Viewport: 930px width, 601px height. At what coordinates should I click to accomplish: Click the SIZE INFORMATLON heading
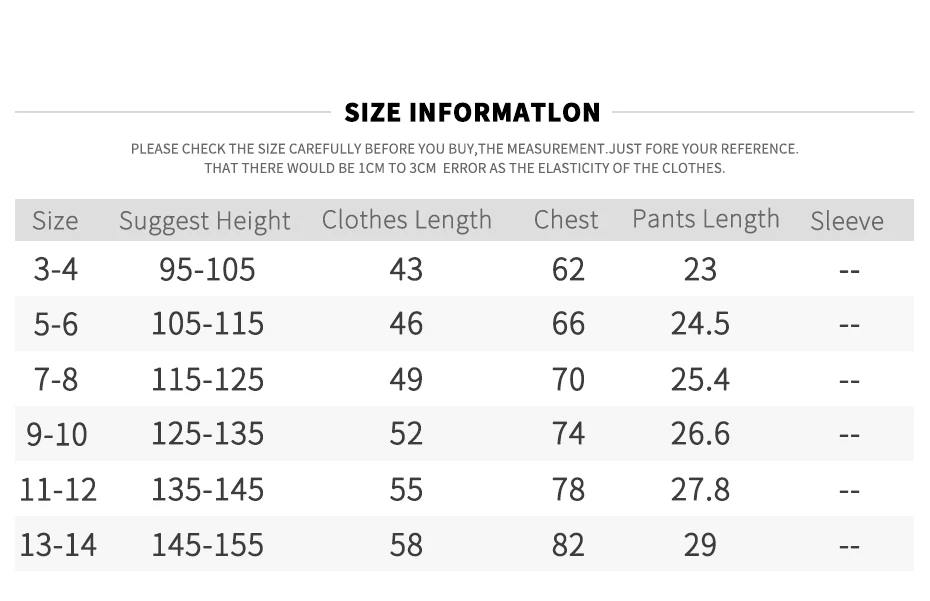click(472, 112)
